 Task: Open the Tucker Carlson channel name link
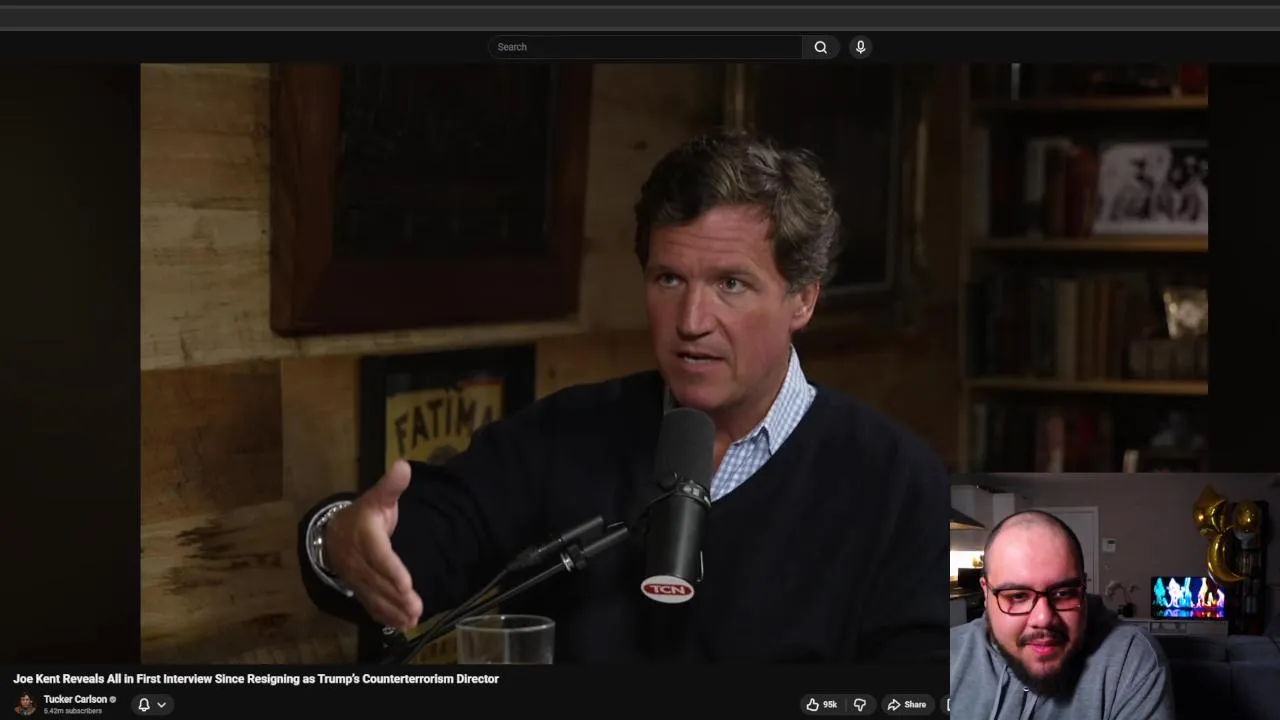(75, 699)
